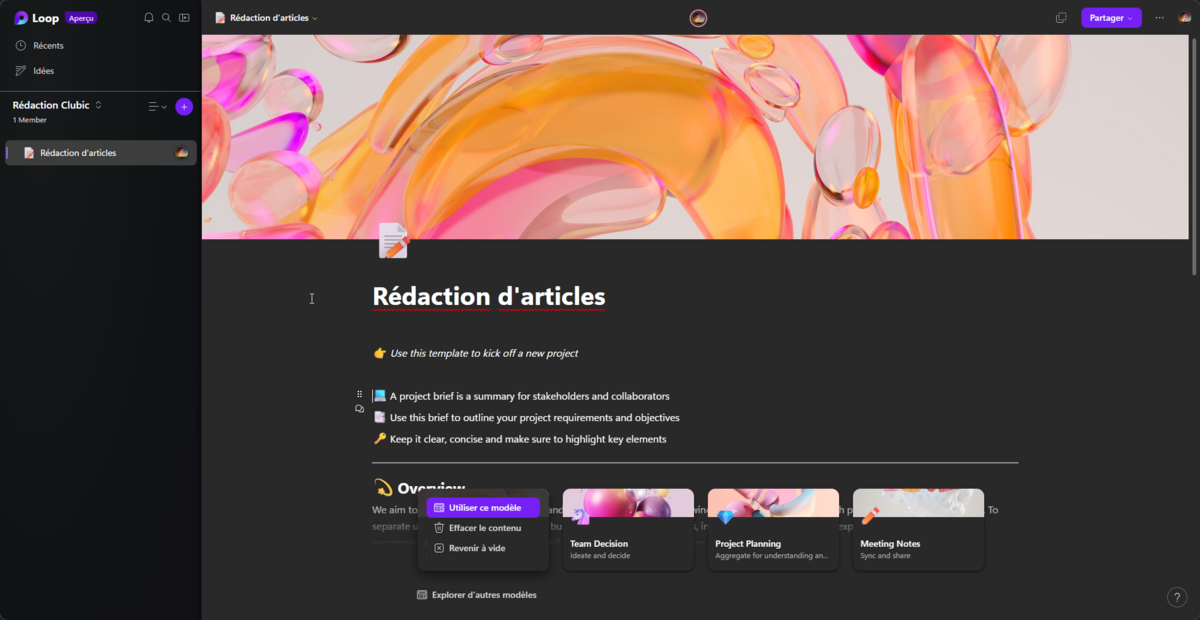Select the Meeting Notes template card
This screenshot has height=620, width=1200.
918,529
